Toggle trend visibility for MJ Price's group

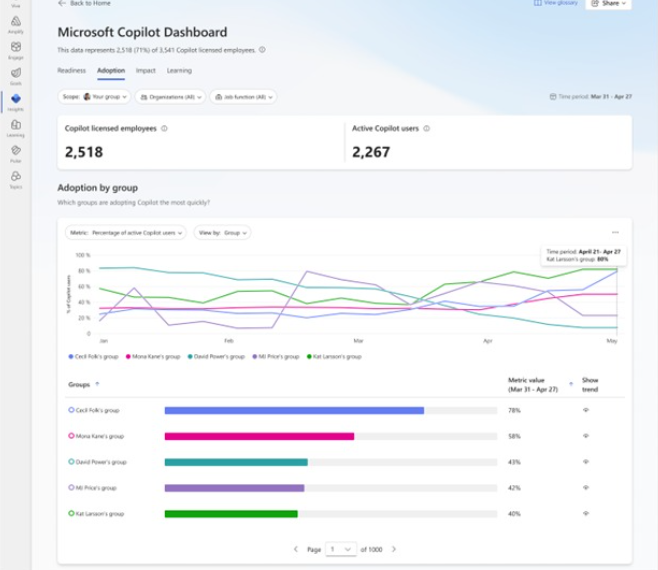tap(586, 488)
